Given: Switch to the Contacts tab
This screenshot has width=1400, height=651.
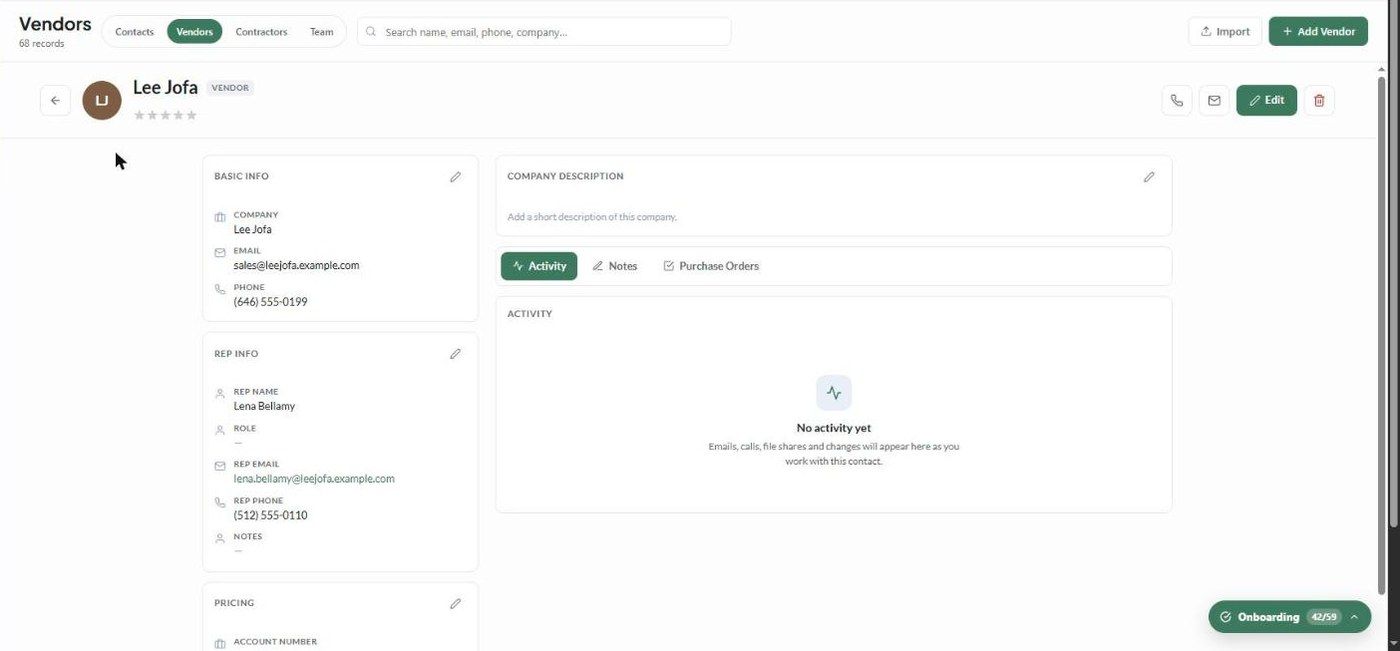Looking at the screenshot, I should coord(134,32).
